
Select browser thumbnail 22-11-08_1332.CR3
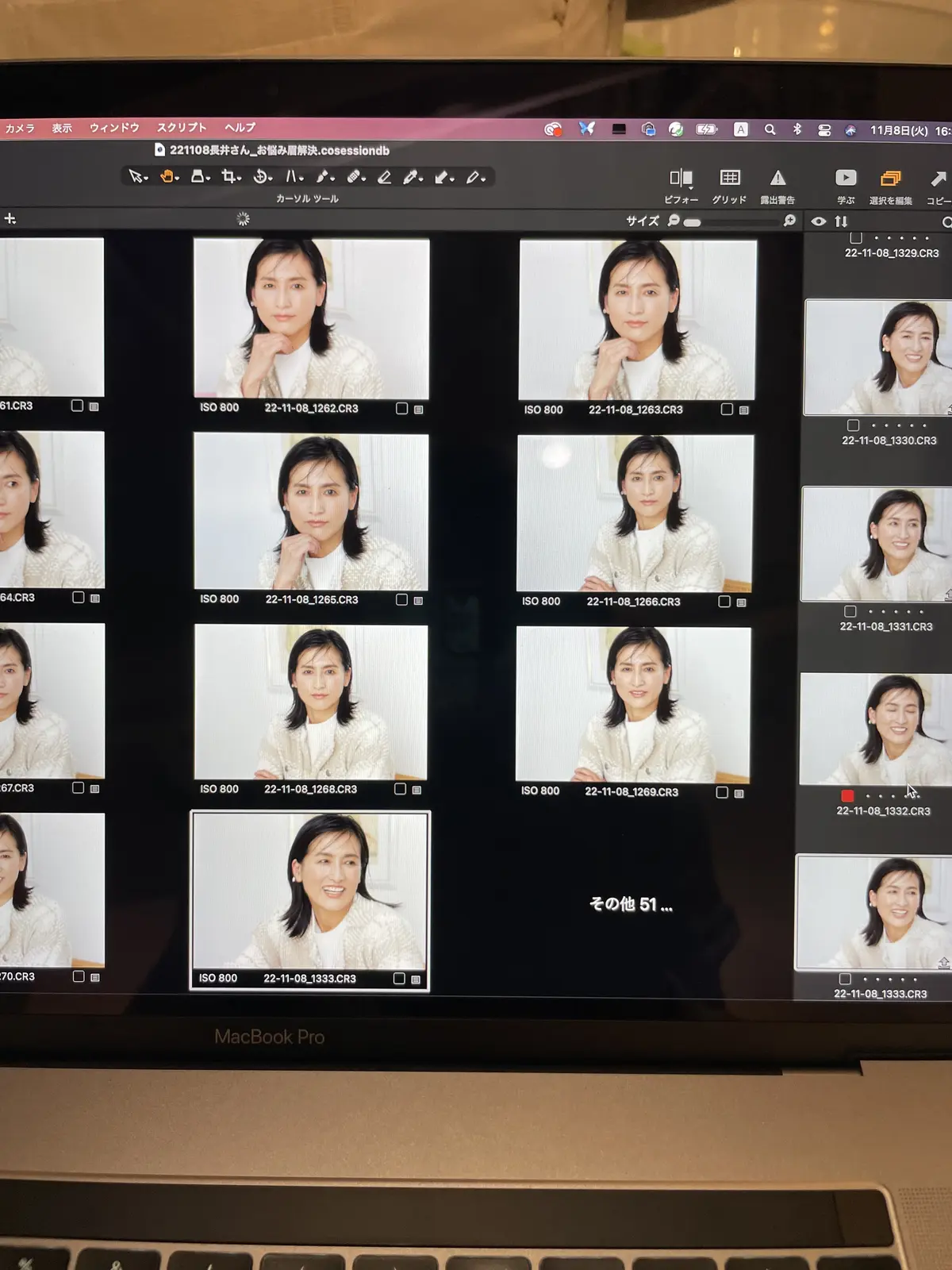point(875,729)
